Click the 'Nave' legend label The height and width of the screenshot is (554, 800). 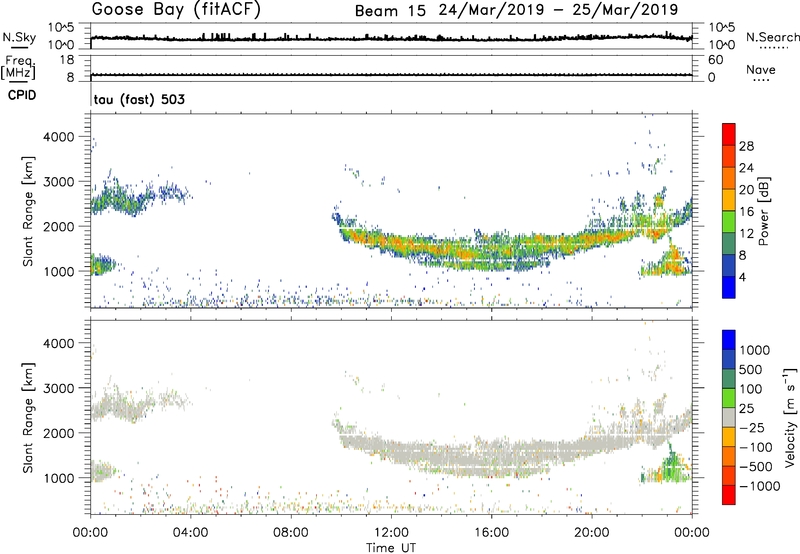point(761,69)
